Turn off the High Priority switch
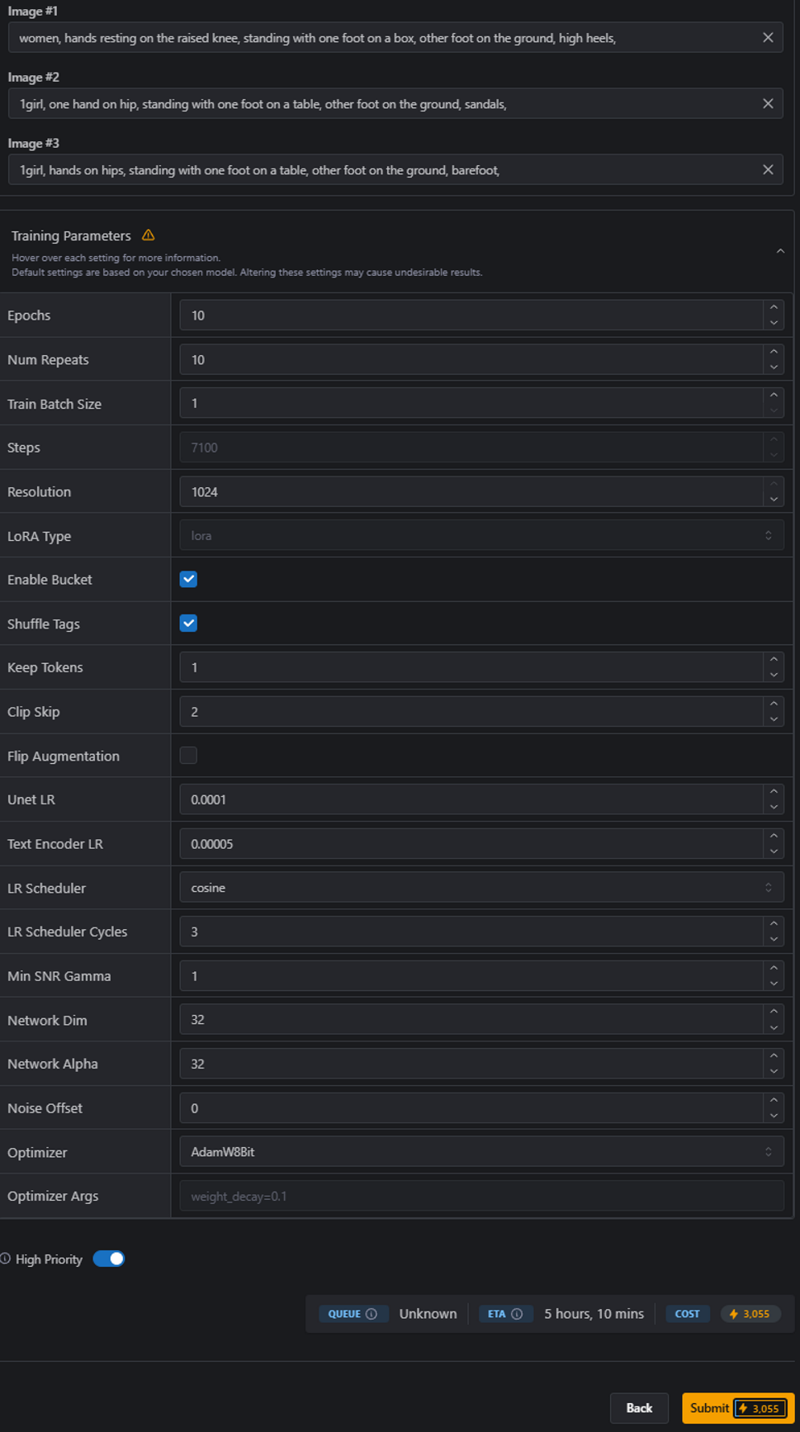The image size is (800, 1432). [109, 1259]
